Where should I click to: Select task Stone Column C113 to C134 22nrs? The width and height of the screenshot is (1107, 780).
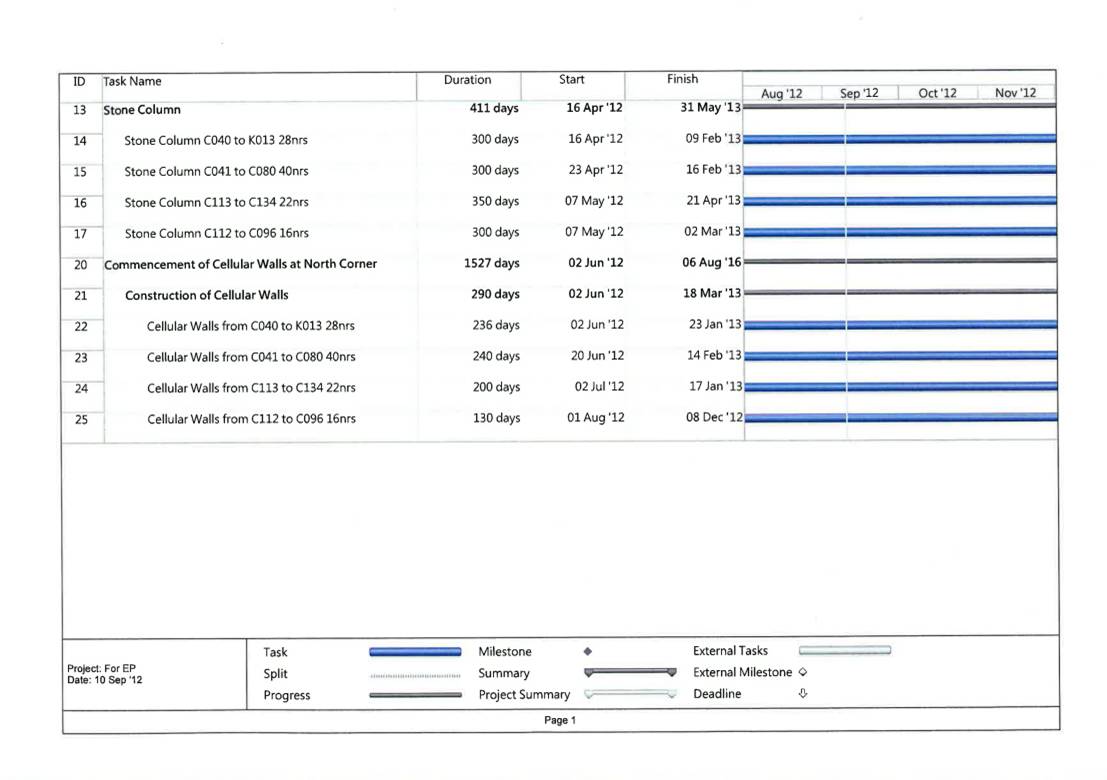coord(216,202)
